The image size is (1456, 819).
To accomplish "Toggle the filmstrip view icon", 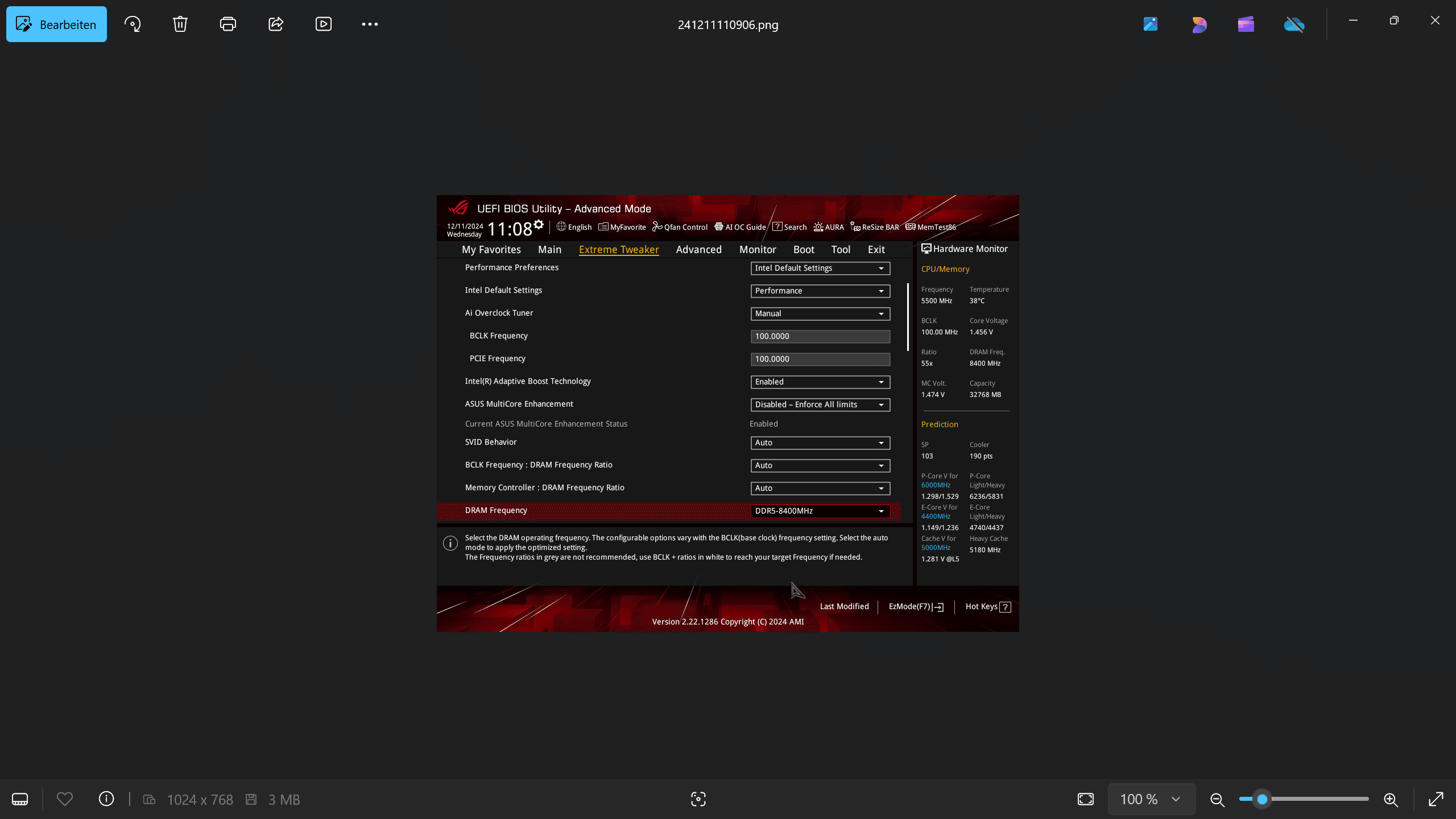I will click(x=20, y=799).
